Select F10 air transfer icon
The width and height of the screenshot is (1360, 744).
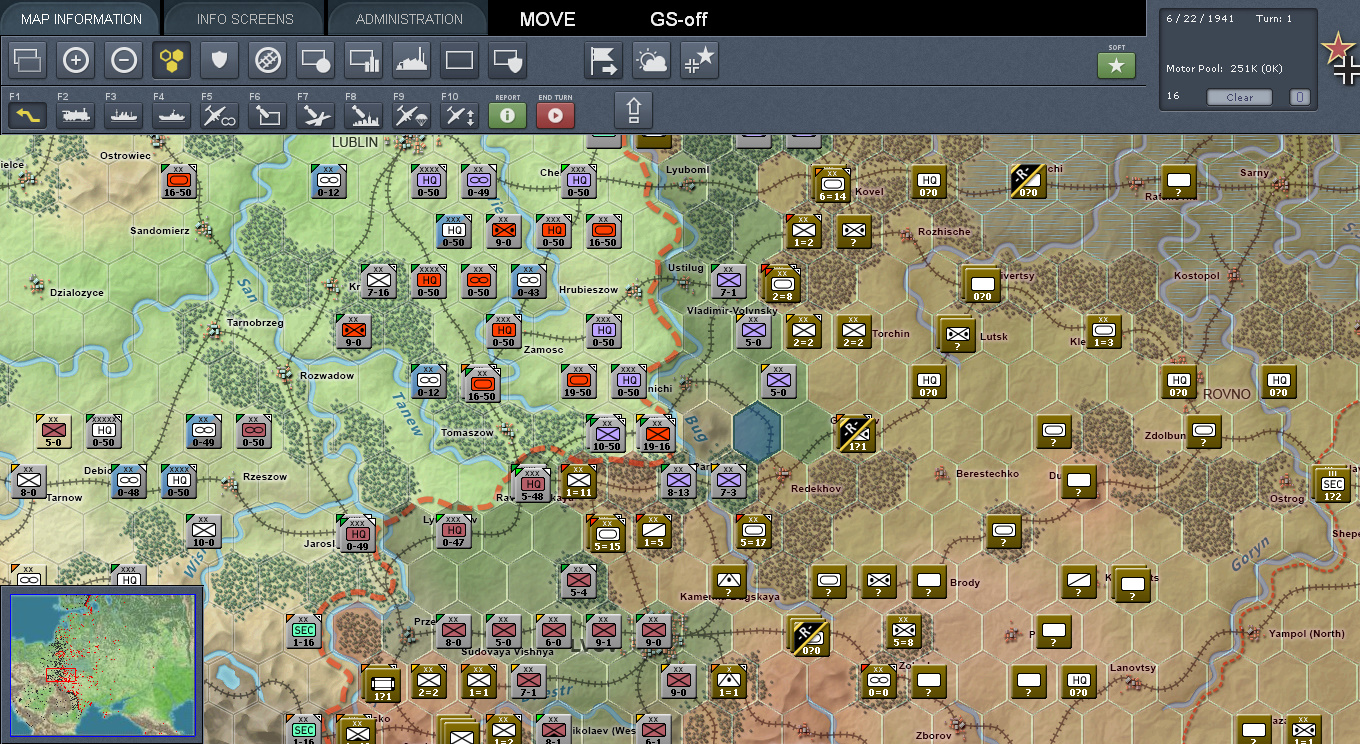tap(459, 115)
